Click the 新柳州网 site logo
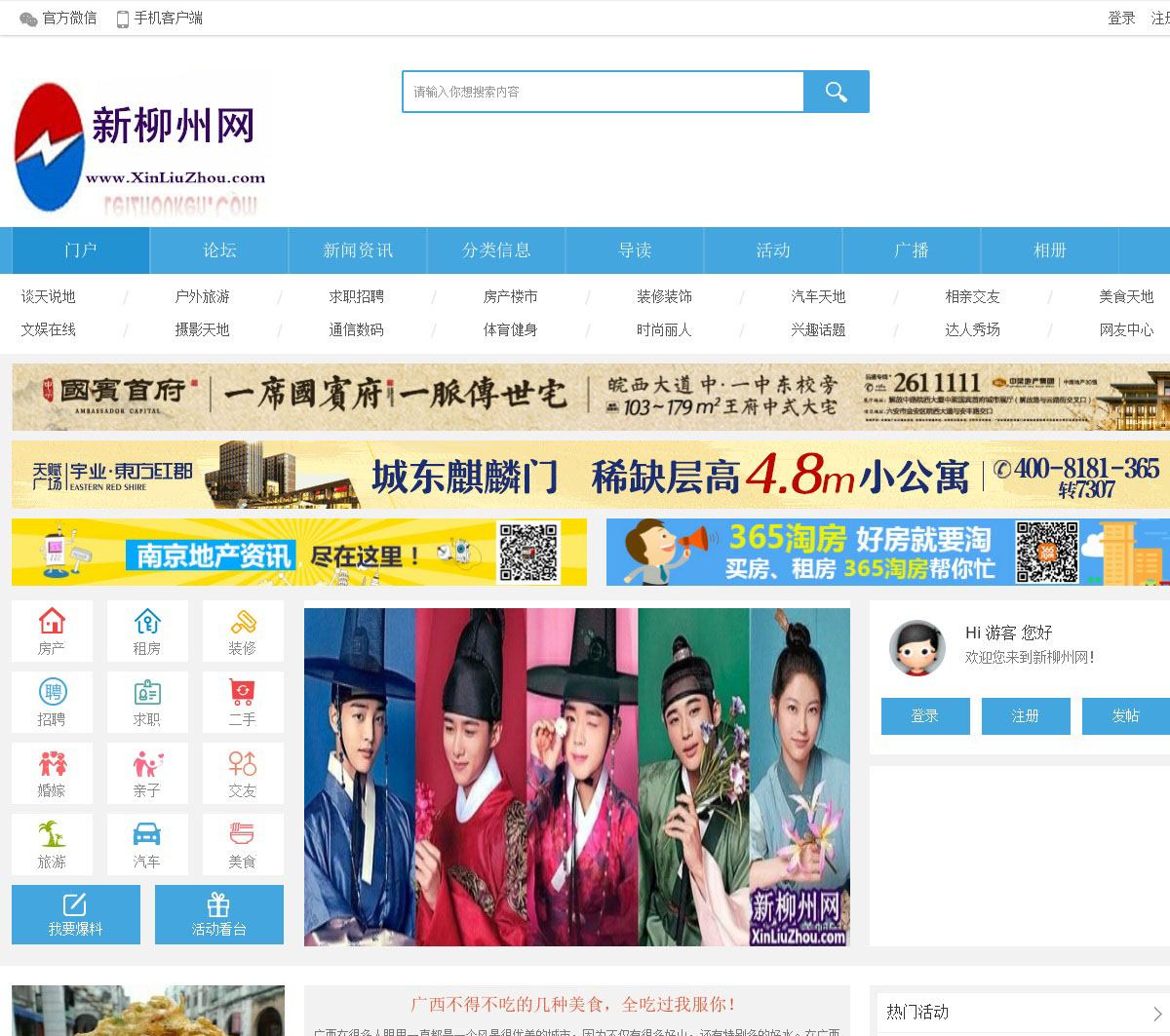Image resolution: width=1170 pixels, height=1036 pixels. 139,148
